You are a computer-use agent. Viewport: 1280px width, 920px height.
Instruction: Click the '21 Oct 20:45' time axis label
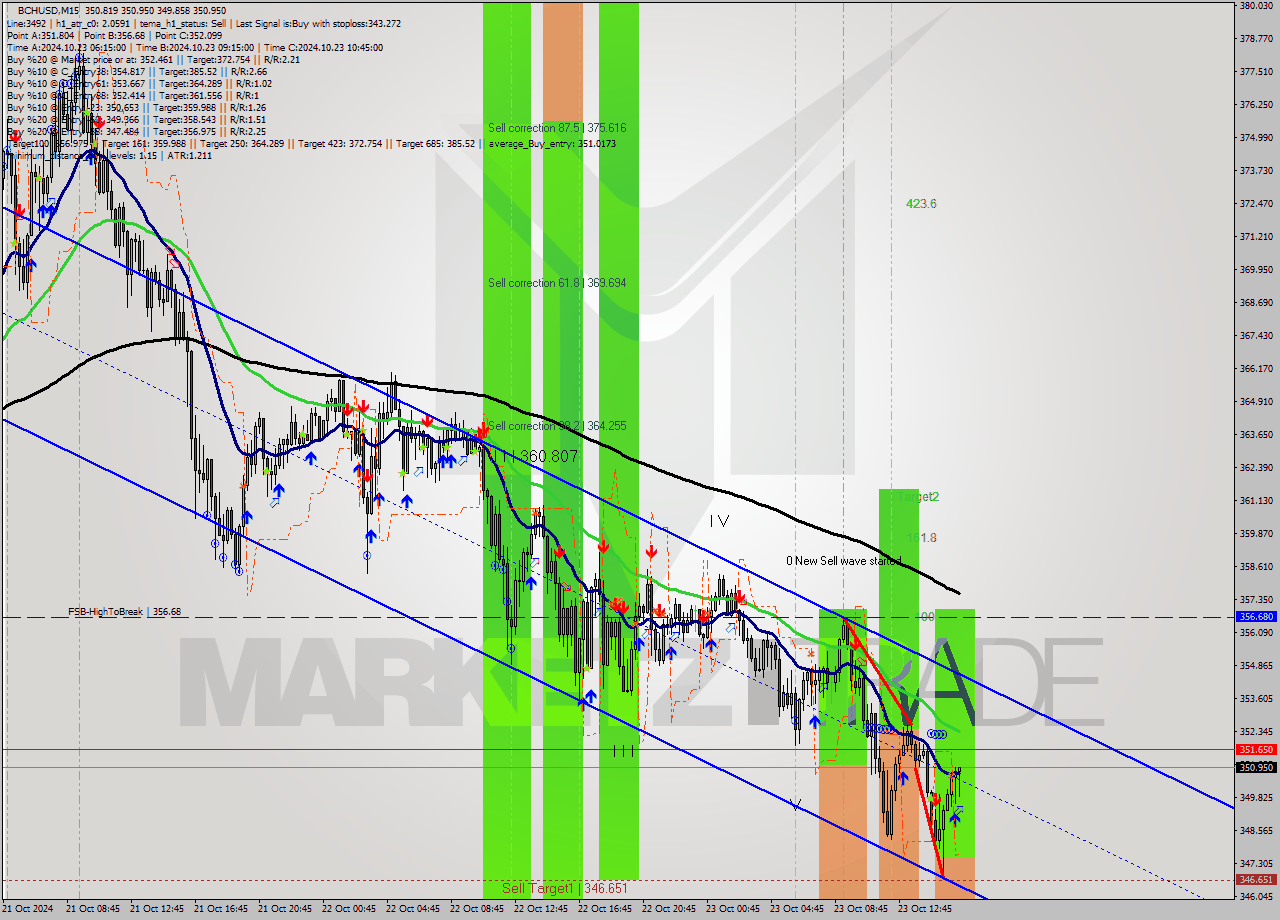click(x=285, y=910)
